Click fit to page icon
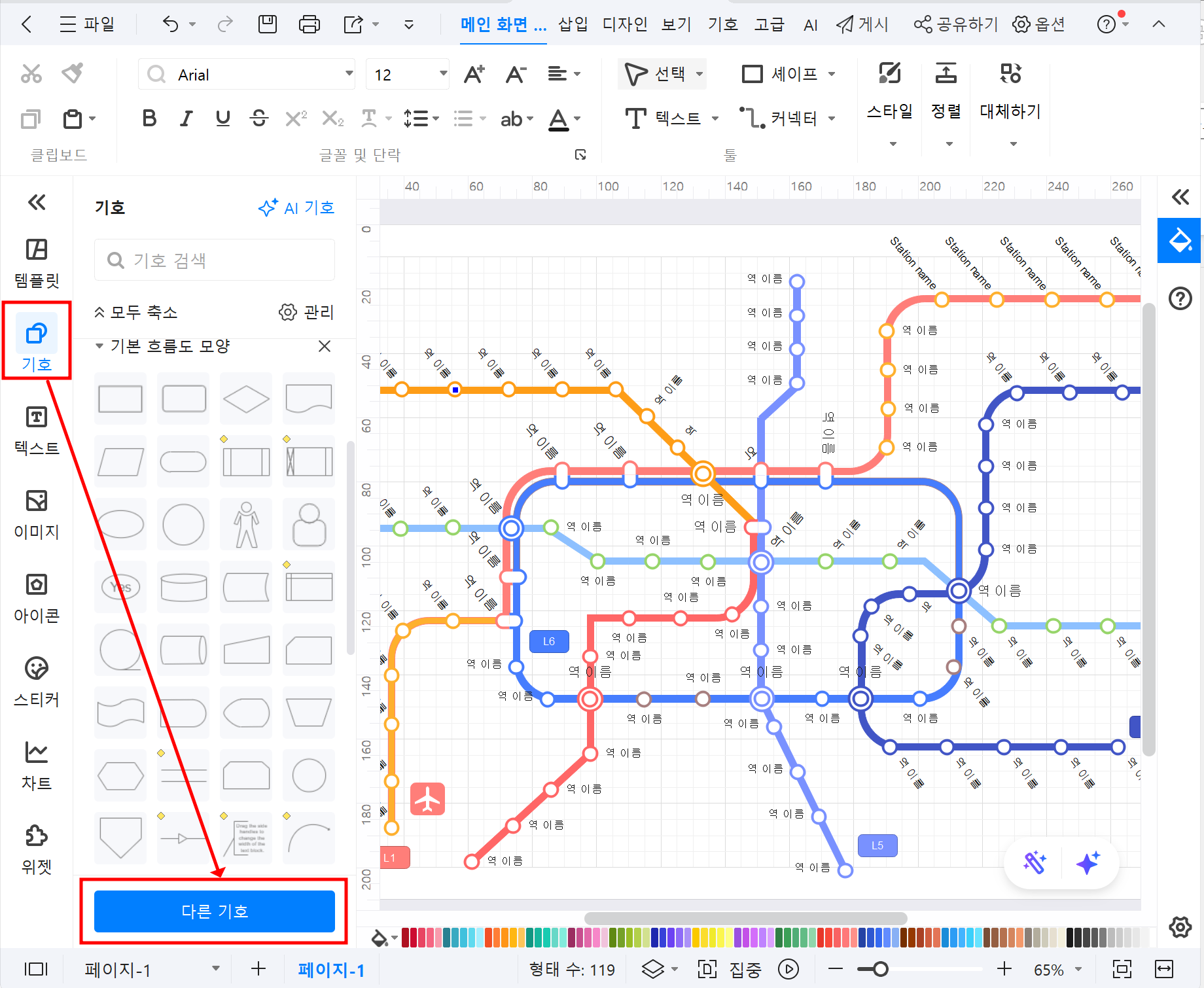 [1122, 969]
